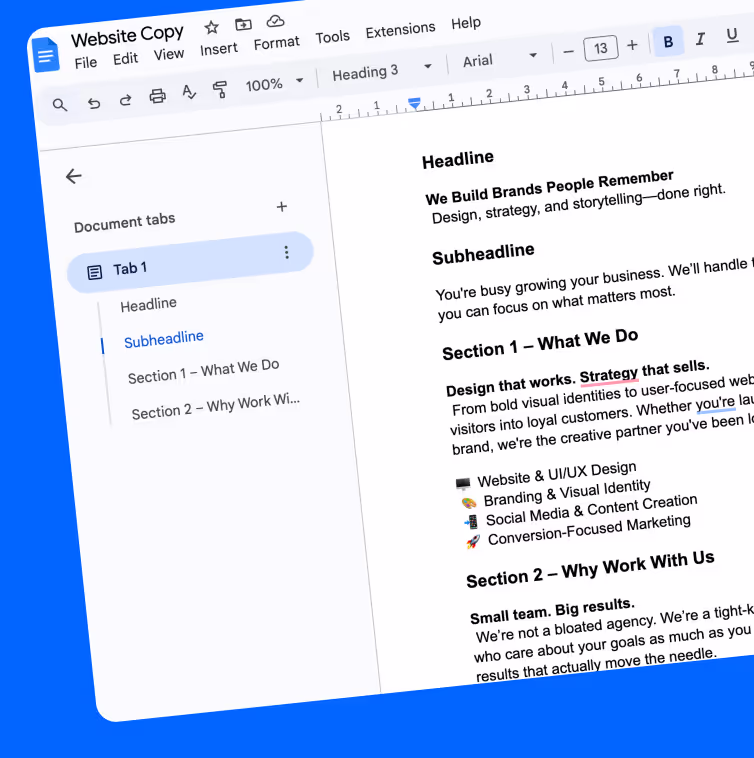Click 'Design that works.' bold text

510,385
